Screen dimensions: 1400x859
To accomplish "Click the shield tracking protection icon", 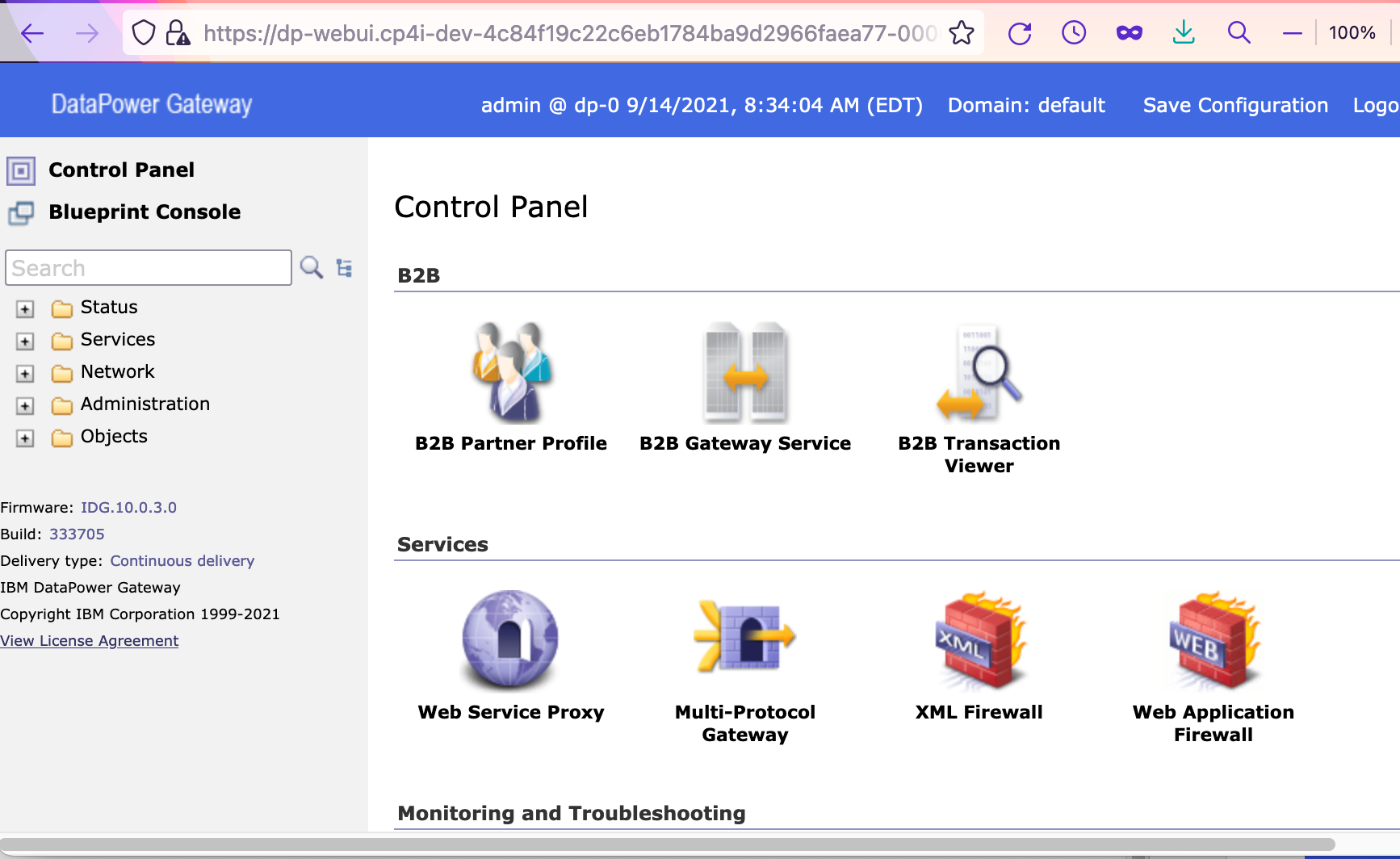I will (x=144, y=33).
